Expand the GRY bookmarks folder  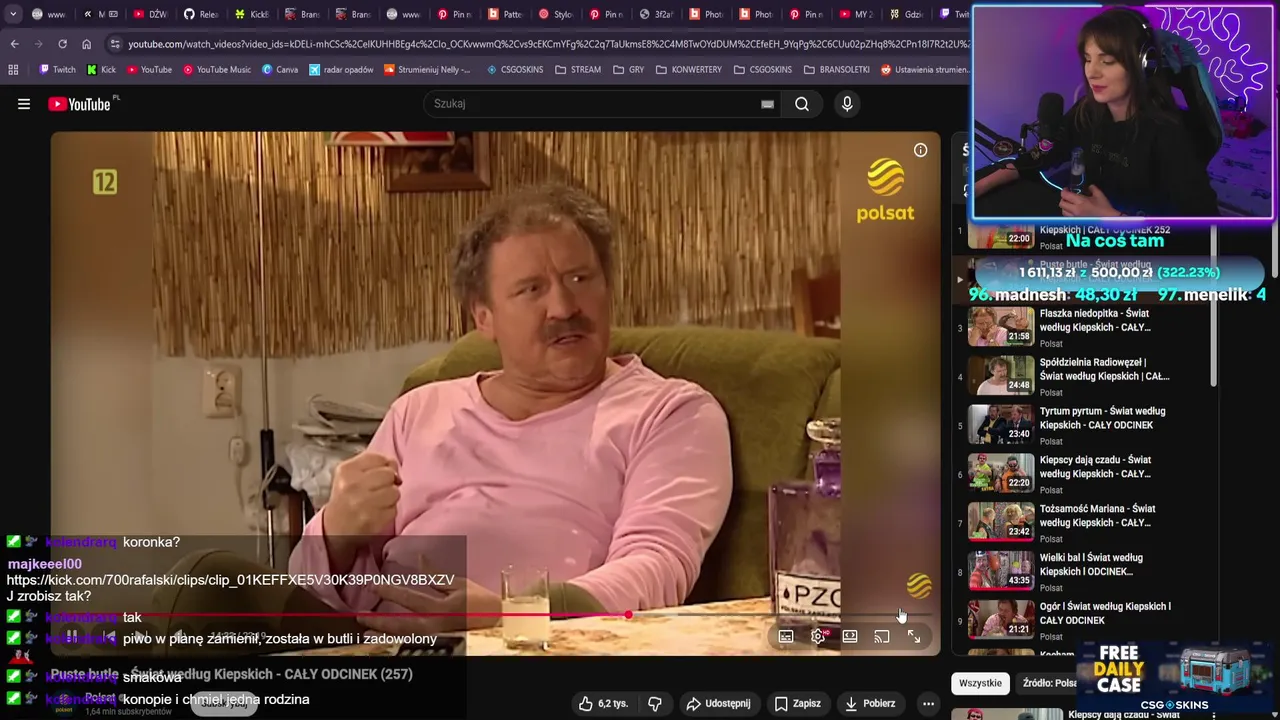(629, 70)
